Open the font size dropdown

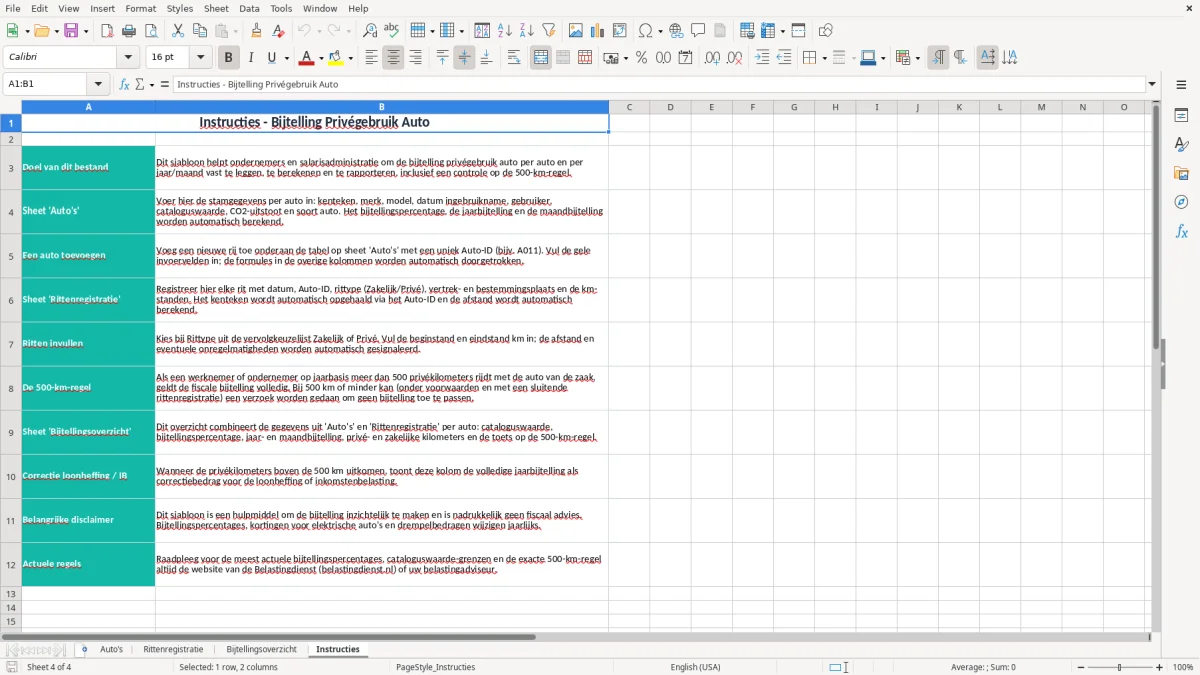[x=200, y=58]
